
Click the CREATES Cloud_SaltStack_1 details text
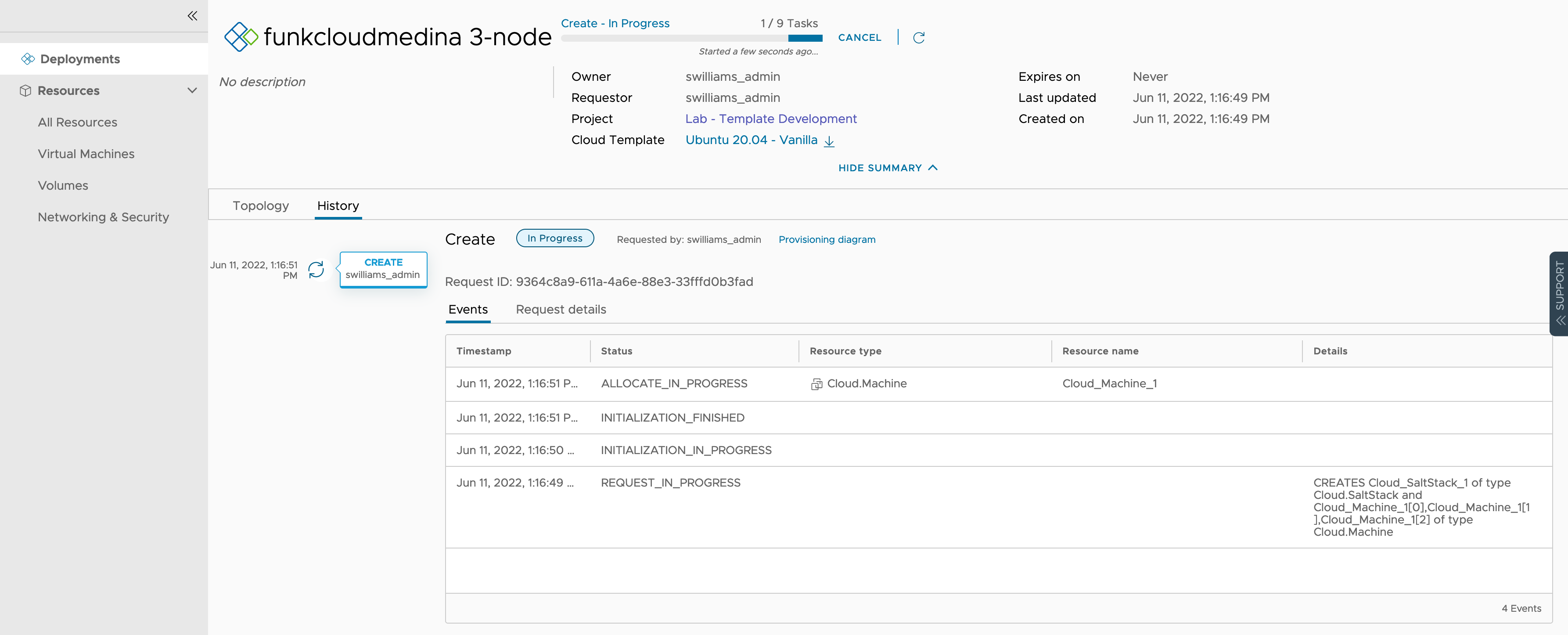coord(1421,507)
